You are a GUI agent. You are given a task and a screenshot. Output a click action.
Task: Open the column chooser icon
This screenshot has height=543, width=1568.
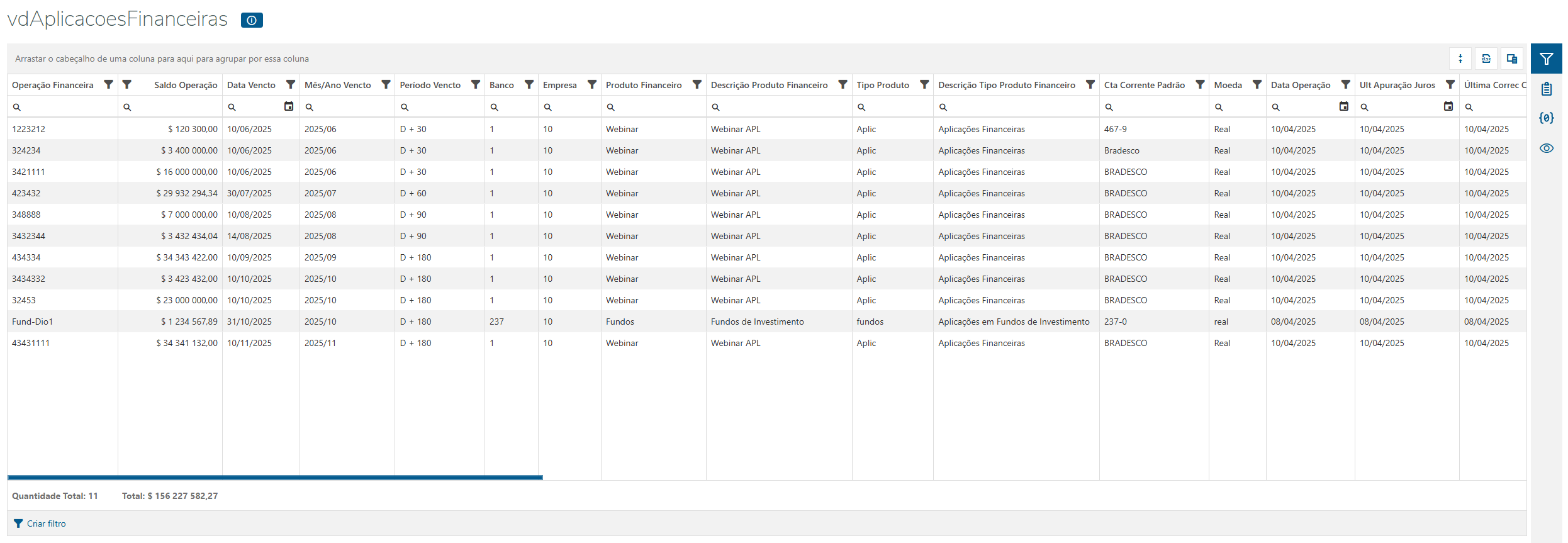[1511, 59]
